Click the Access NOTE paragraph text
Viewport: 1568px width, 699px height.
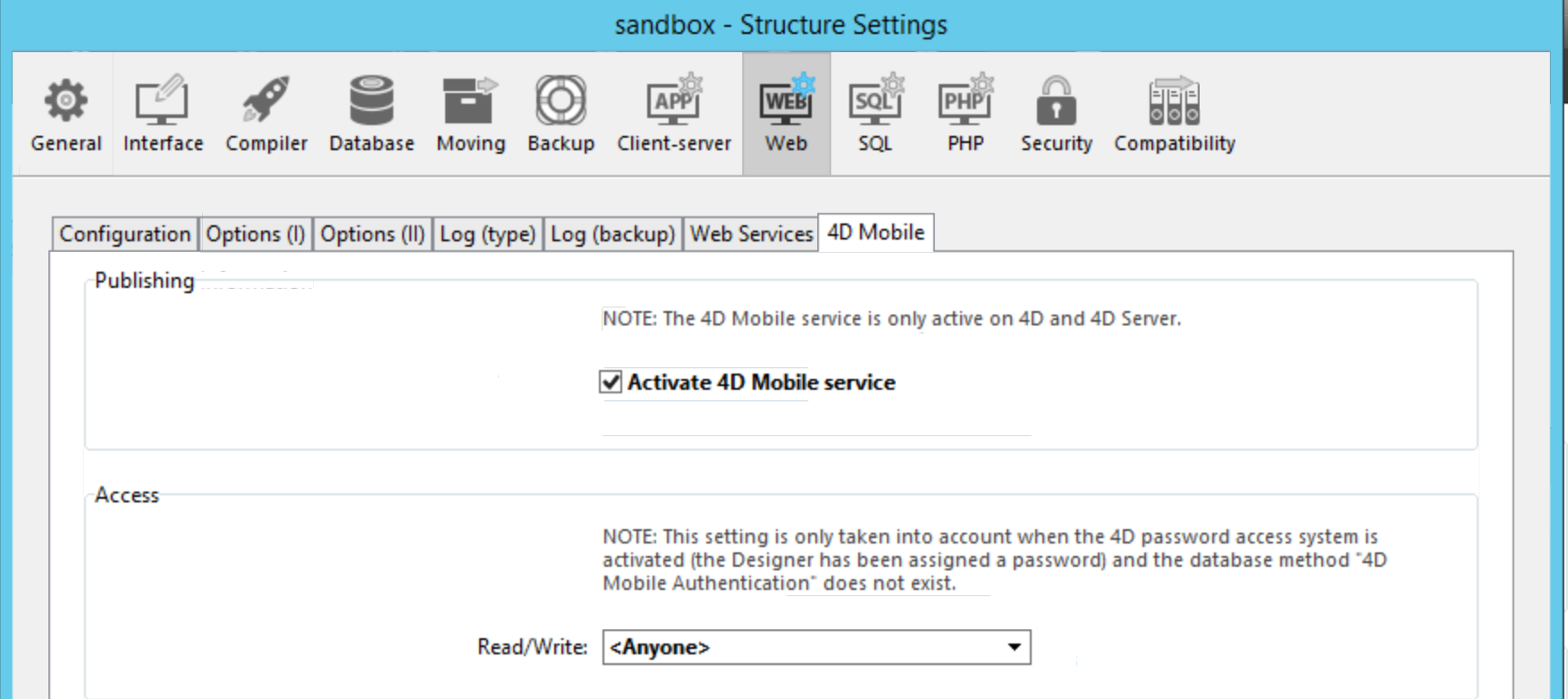pyautogui.click(x=994, y=560)
